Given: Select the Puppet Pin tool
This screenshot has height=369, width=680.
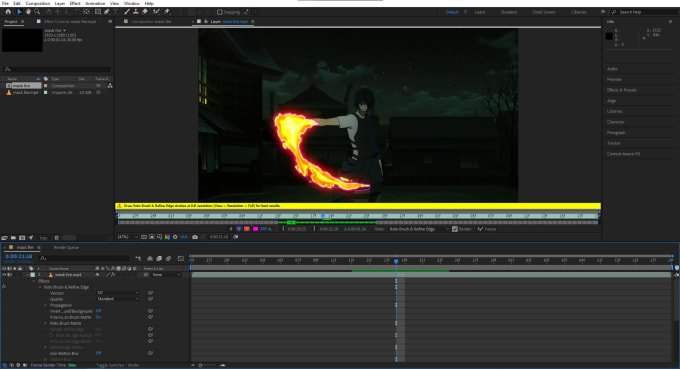Looking at the screenshot, I should click(x=167, y=12).
